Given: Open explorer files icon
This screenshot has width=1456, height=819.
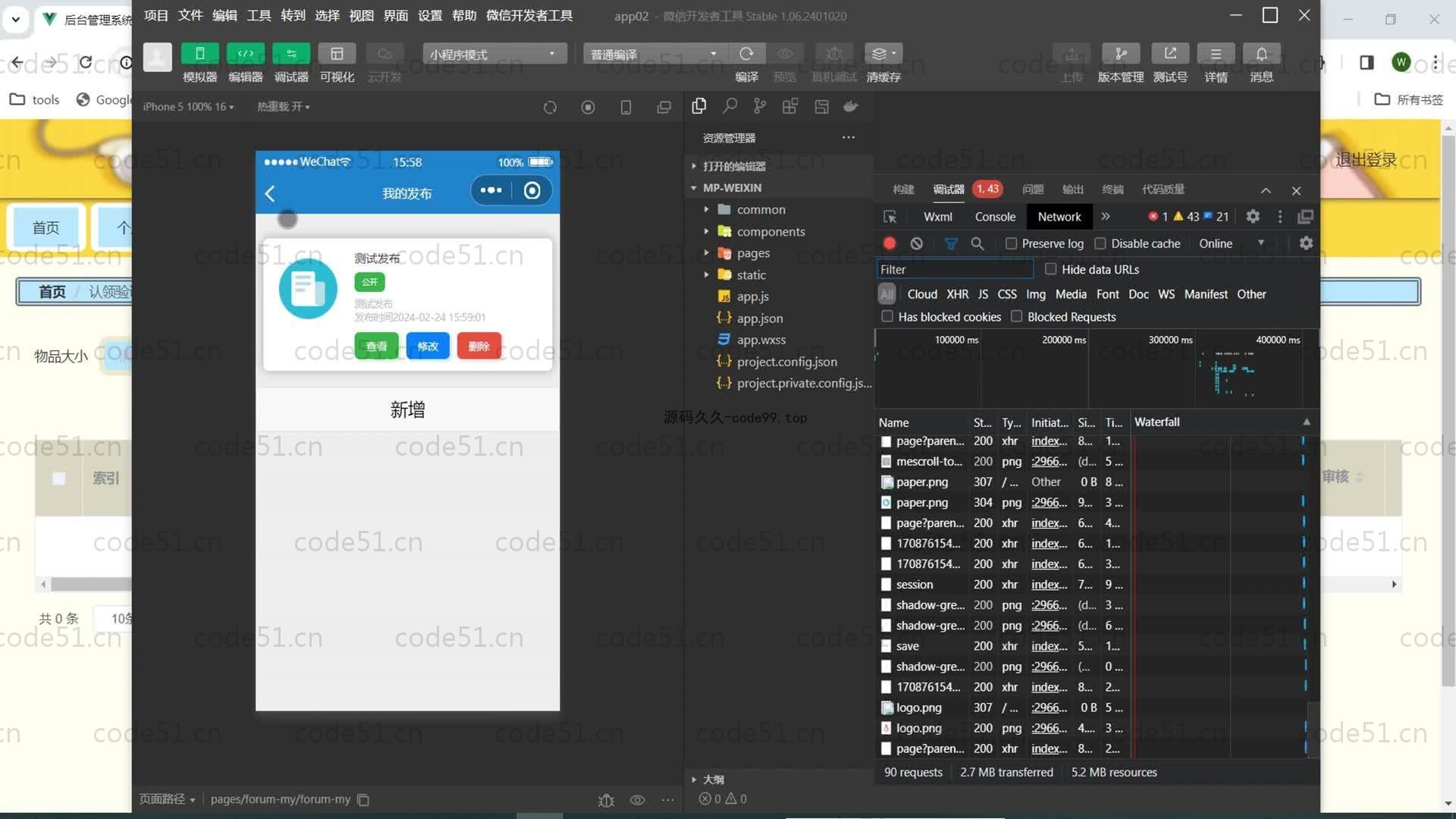Looking at the screenshot, I should (699, 107).
